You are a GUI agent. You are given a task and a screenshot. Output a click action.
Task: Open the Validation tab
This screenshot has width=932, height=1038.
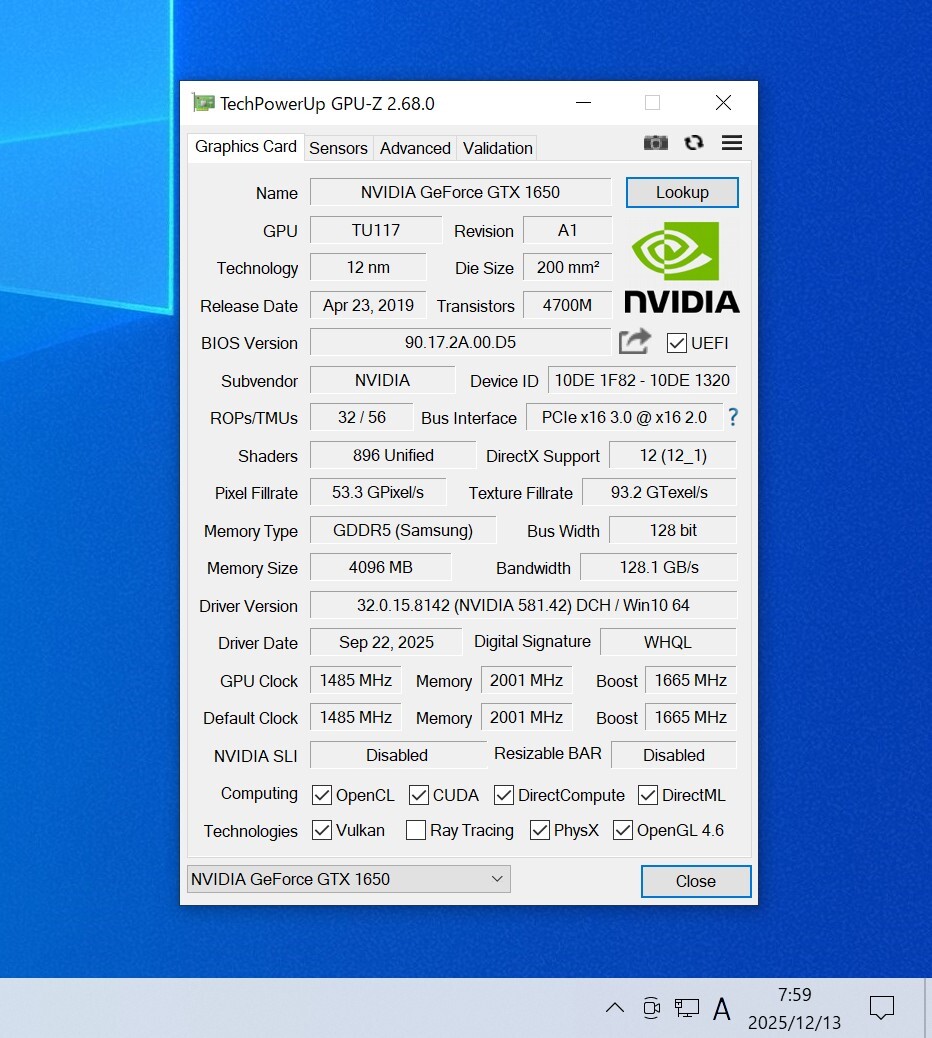click(497, 148)
